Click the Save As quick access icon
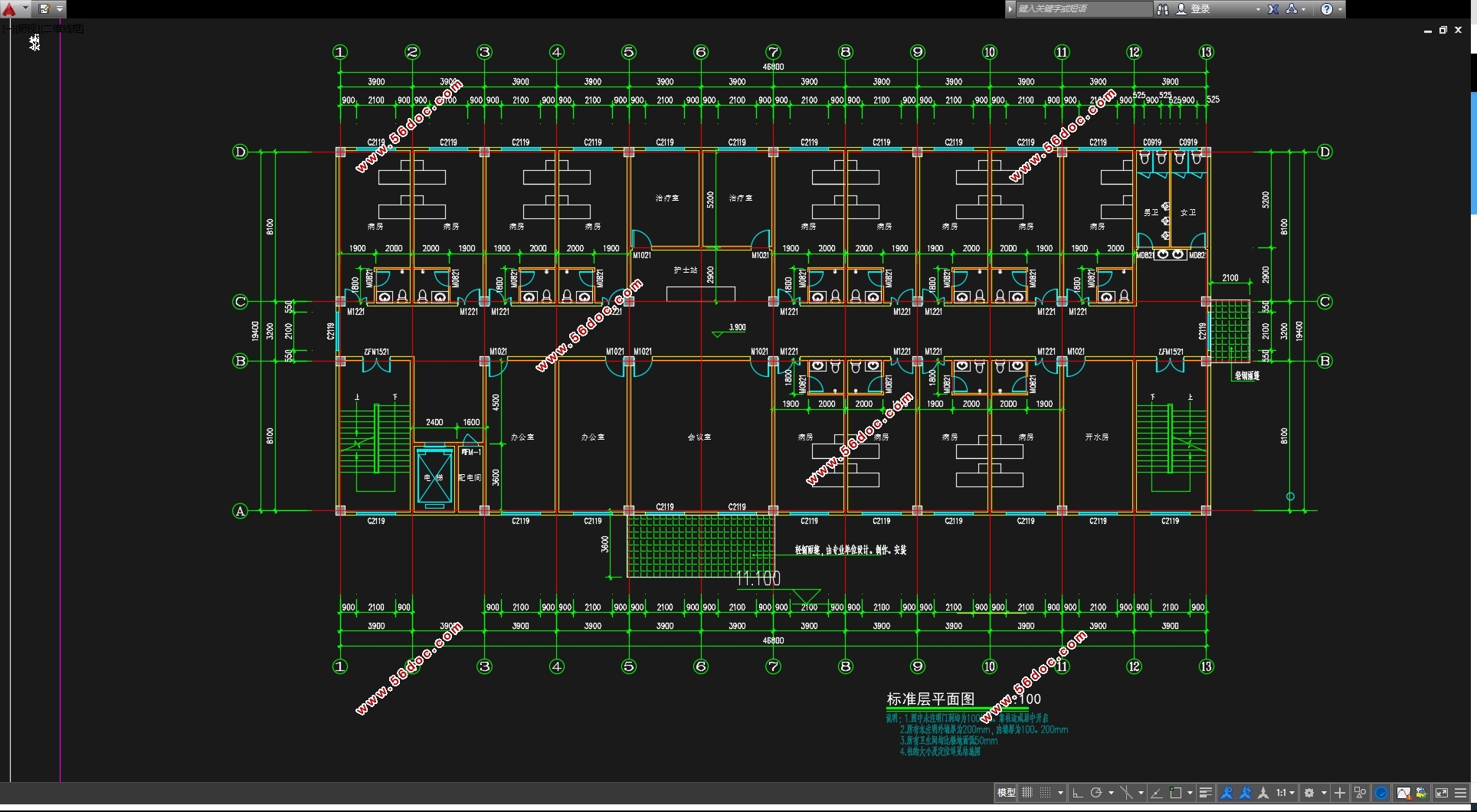 click(x=44, y=9)
